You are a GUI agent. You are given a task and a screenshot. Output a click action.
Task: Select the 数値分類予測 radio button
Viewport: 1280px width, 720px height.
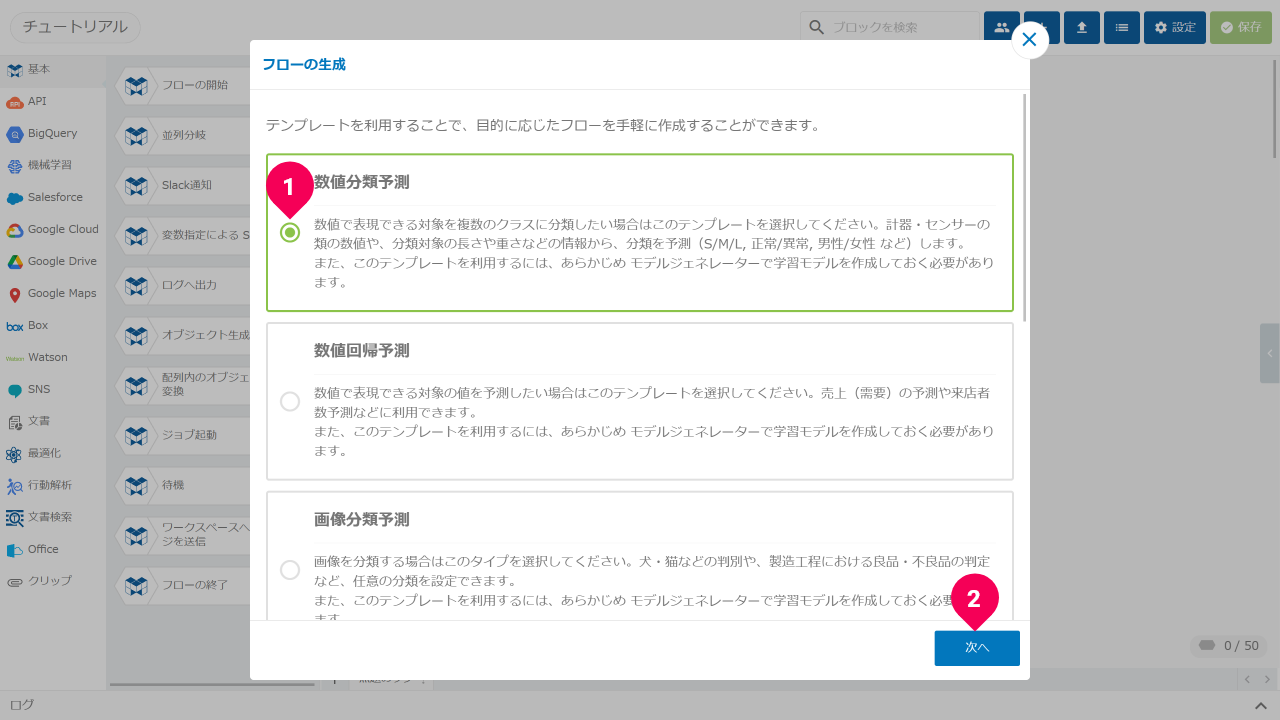(x=290, y=233)
